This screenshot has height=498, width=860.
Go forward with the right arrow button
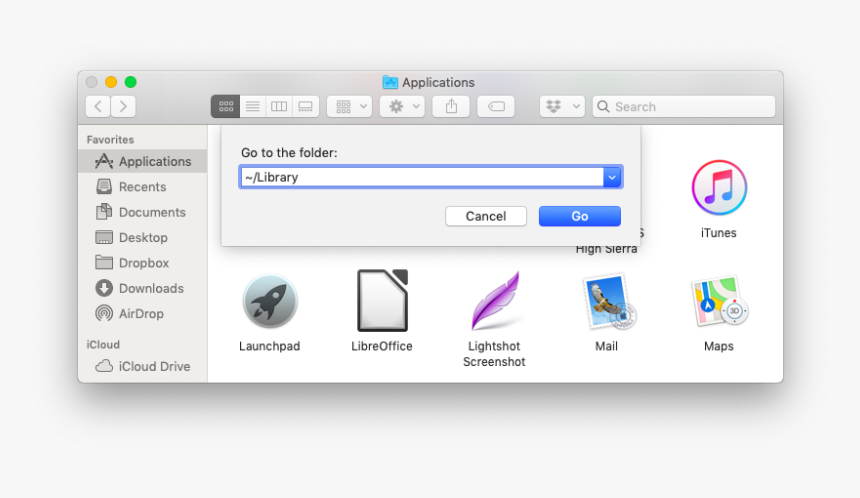tap(123, 106)
